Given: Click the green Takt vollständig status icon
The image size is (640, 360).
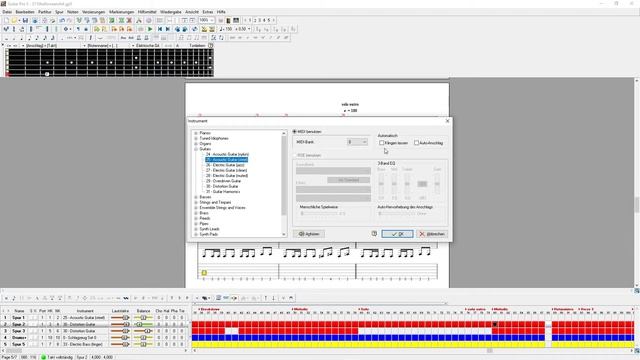Looking at the screenshot, I should [x=44, y=357].
